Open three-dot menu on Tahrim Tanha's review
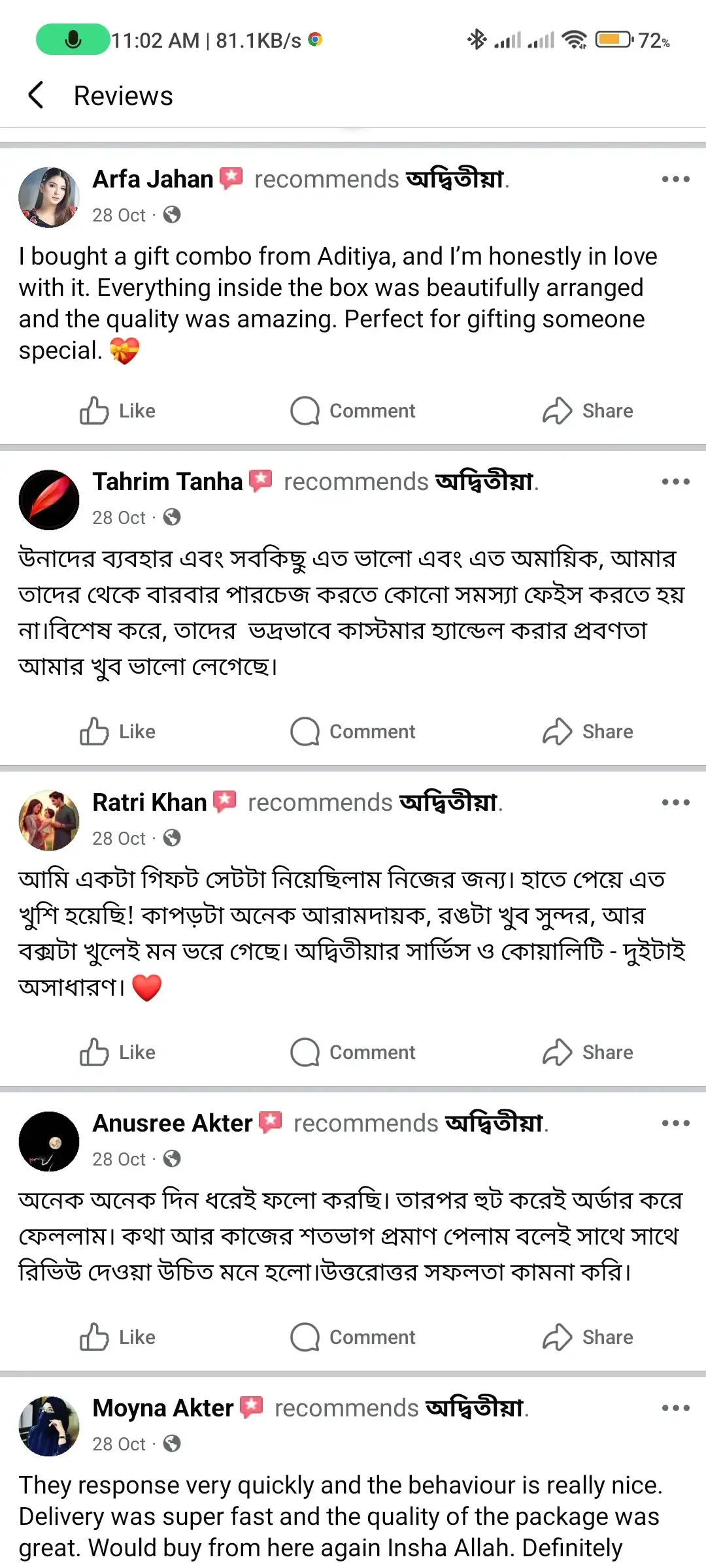This screenshot has height=1568, width=706. (675, 482)
